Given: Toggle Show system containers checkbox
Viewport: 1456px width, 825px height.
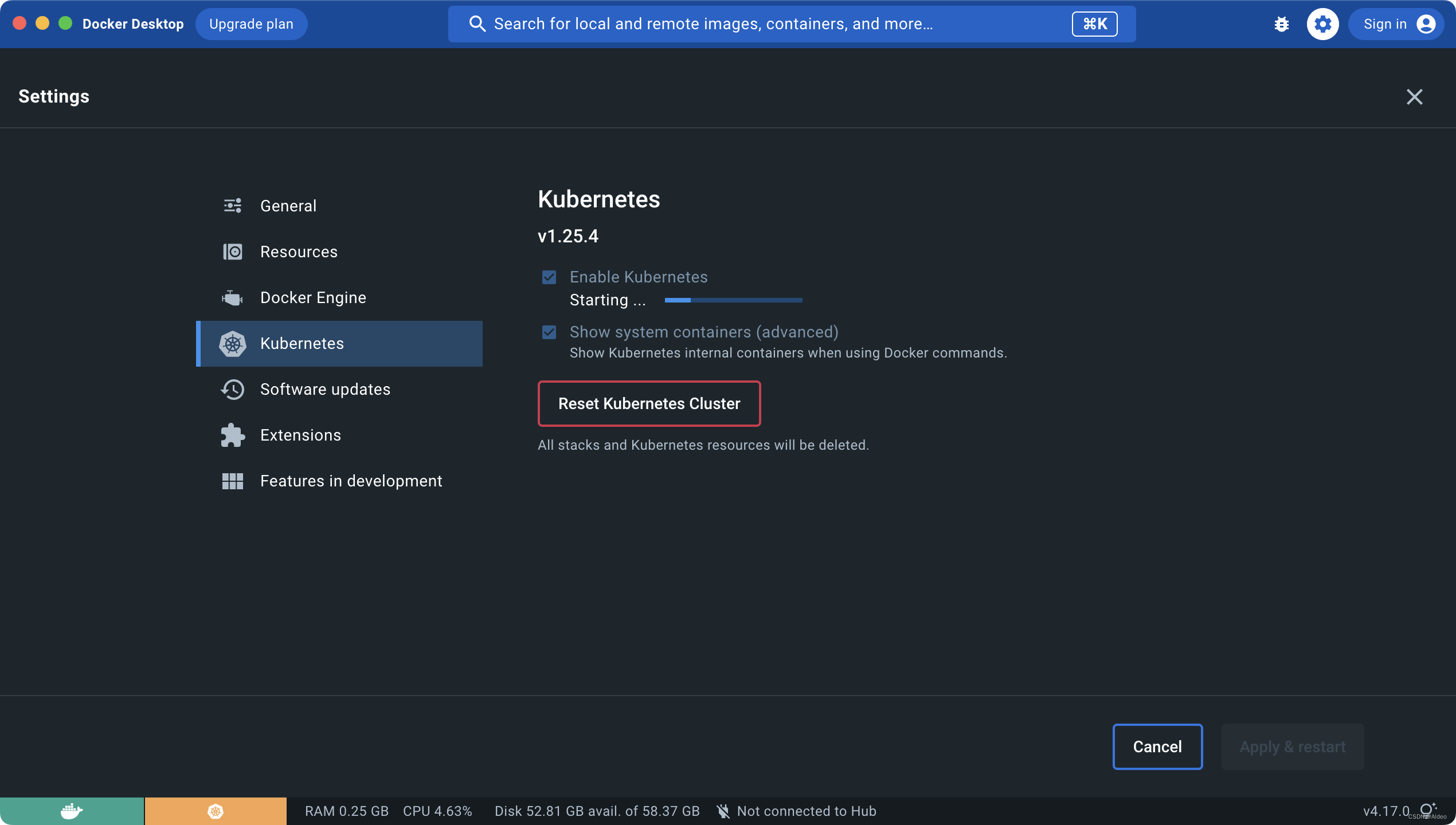Looking at the screenshot, I should [x=549, y=332].
